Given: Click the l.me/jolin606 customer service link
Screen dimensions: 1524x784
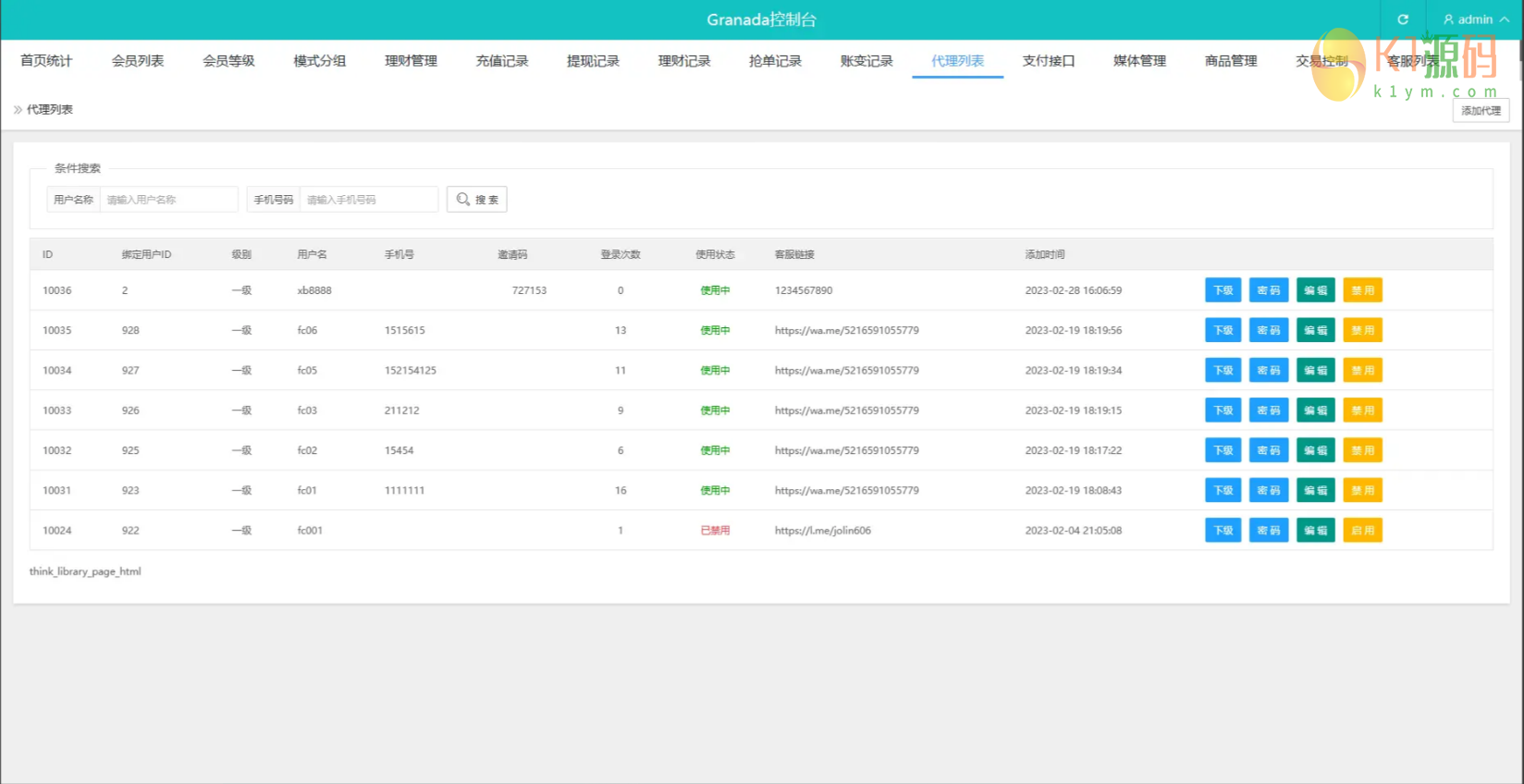Looking at the screenshot, I should [822, 531].
